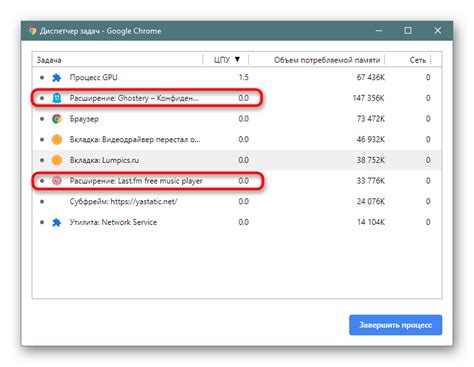The image size is (474, 367).
Task: Click memory value 14 104K
Action: (x=371, y=222)
